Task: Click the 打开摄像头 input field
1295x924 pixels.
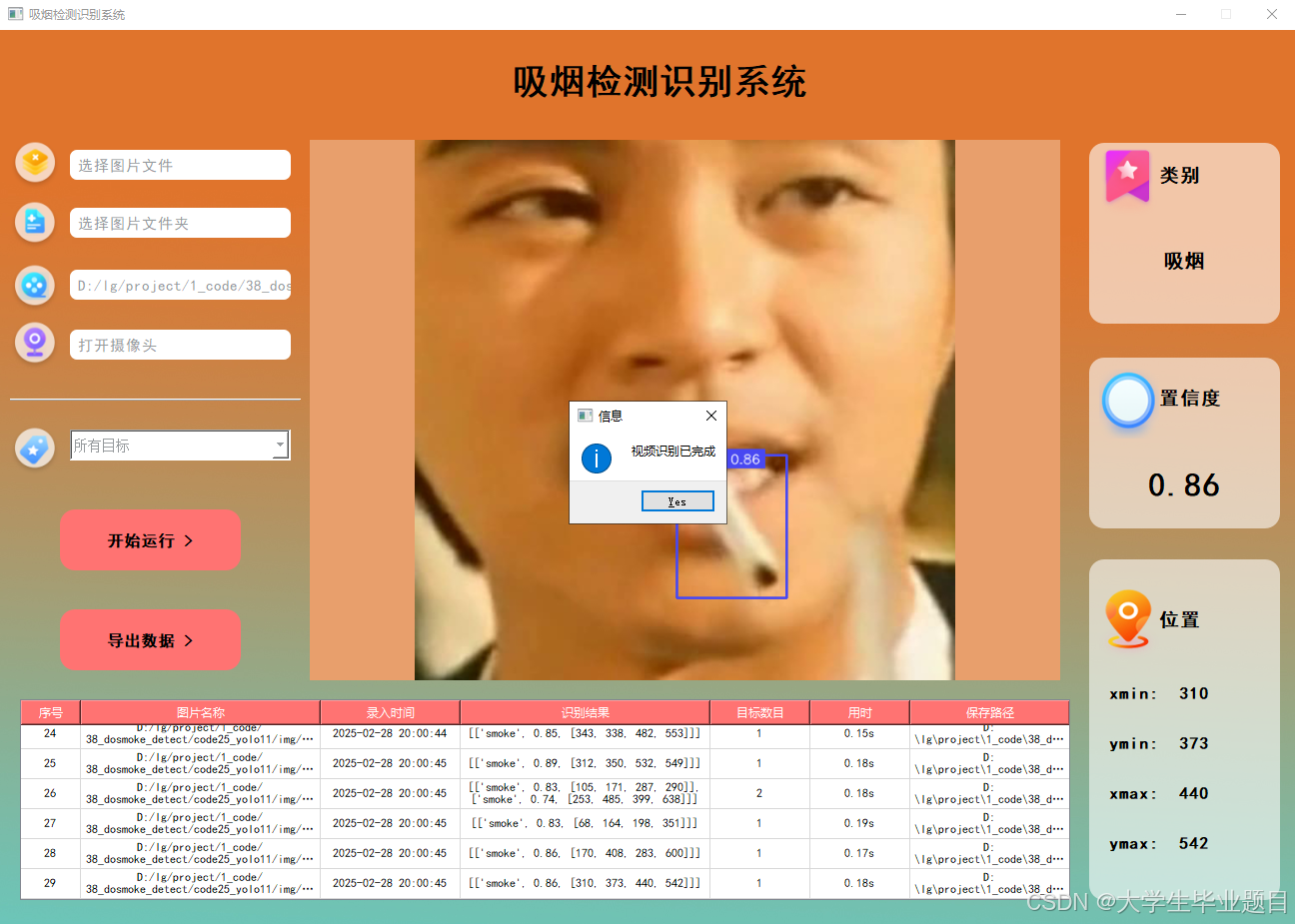Action: coord(180,345)
